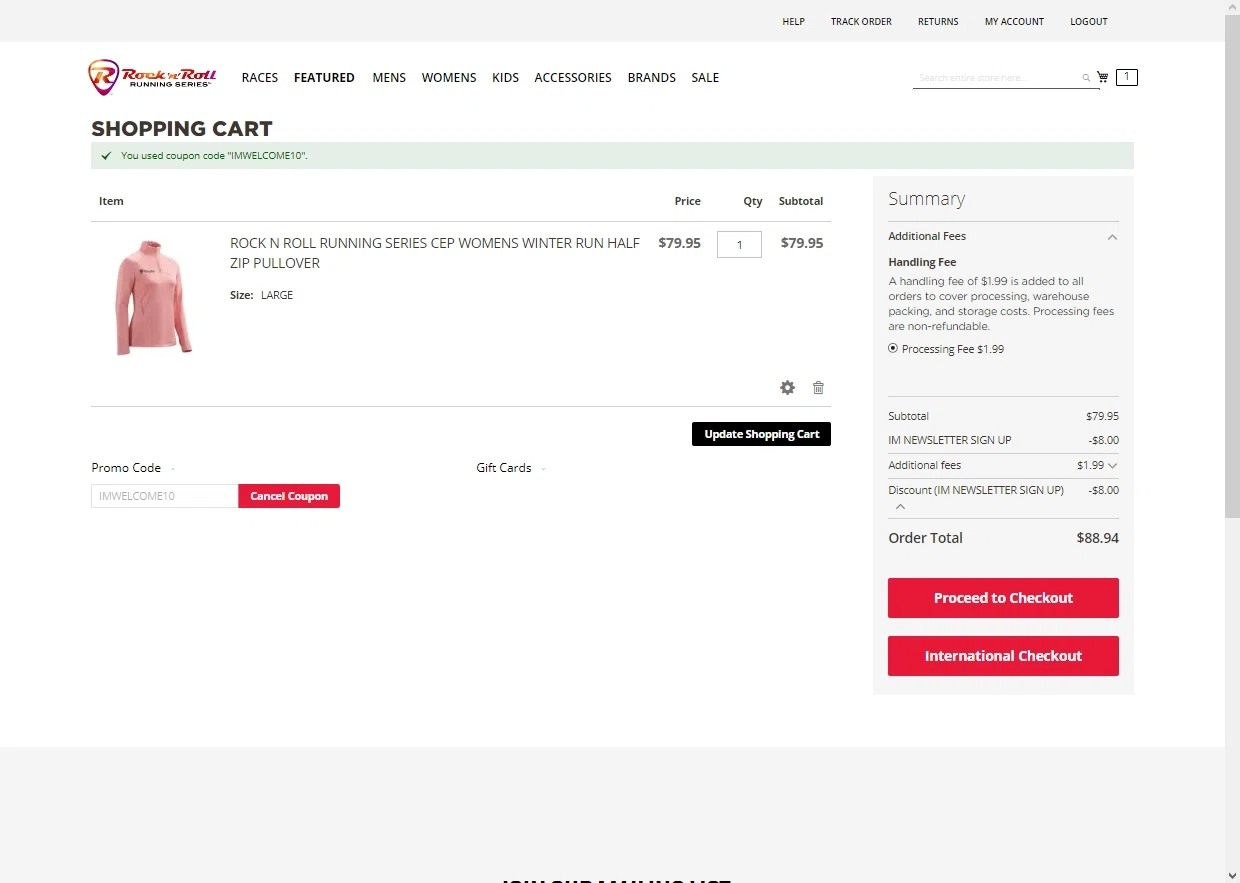Image resolution: width=1240 pixels, height=883 pixels.
Task: Click the Order Total $88.94 amount
Action: pyautogui.click(x=1097, y=538)
